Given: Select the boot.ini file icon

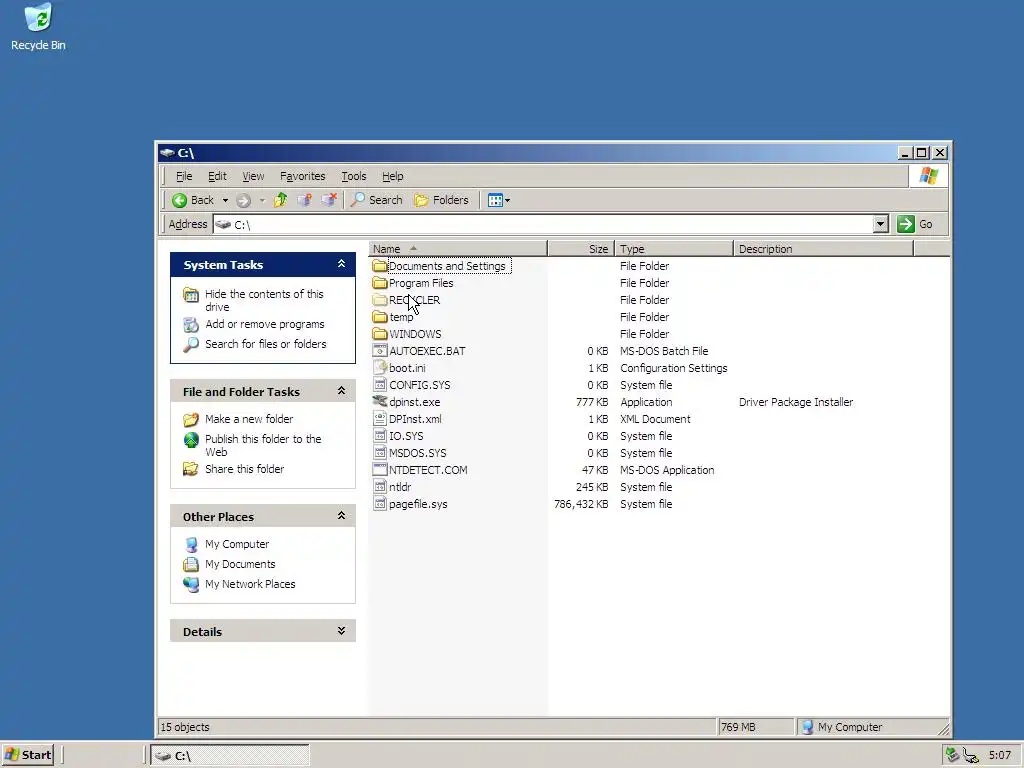Looking at the screenshot, I should pos(379,368).
